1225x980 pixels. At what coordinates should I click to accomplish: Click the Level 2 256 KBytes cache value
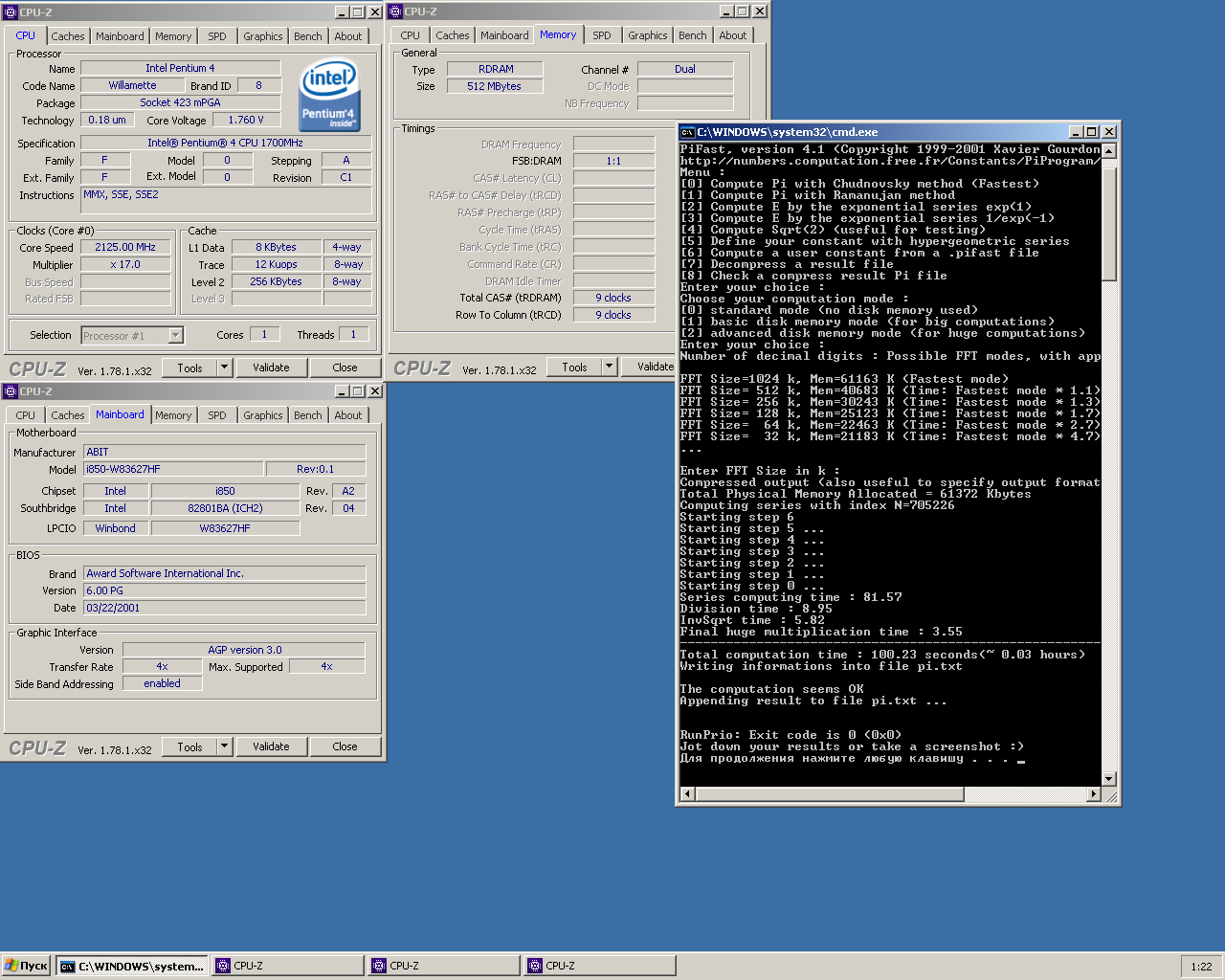pos(276,281)
